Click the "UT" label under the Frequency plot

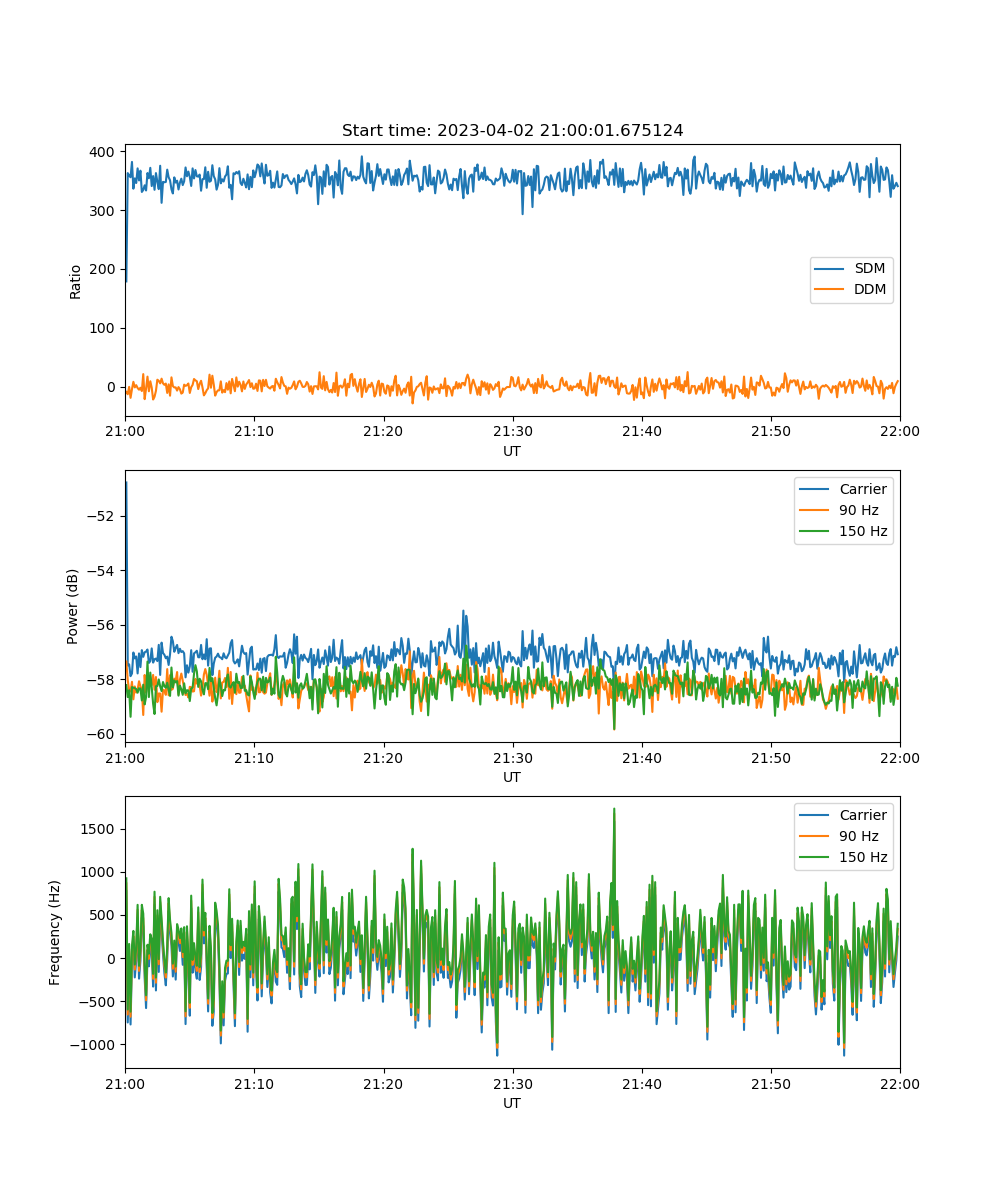tap(512, 1103)
